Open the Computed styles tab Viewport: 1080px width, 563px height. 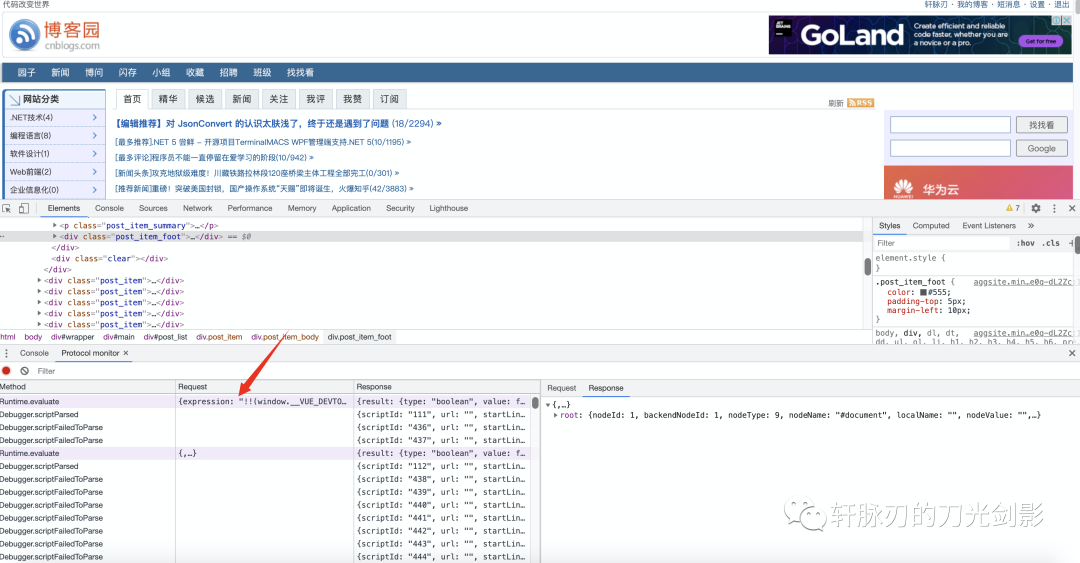tap(930, 226)
